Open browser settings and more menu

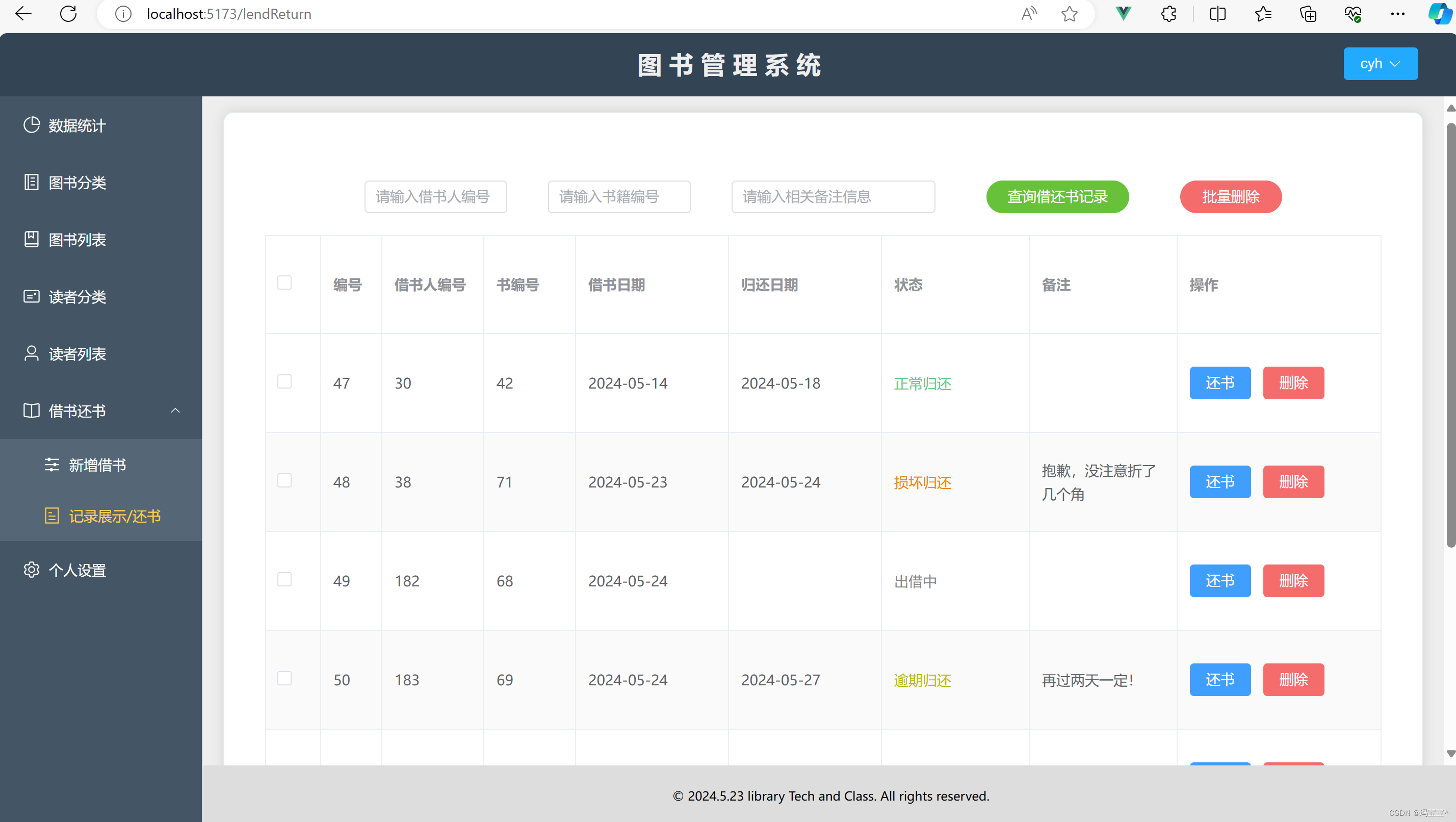[x=1397, y=14]
